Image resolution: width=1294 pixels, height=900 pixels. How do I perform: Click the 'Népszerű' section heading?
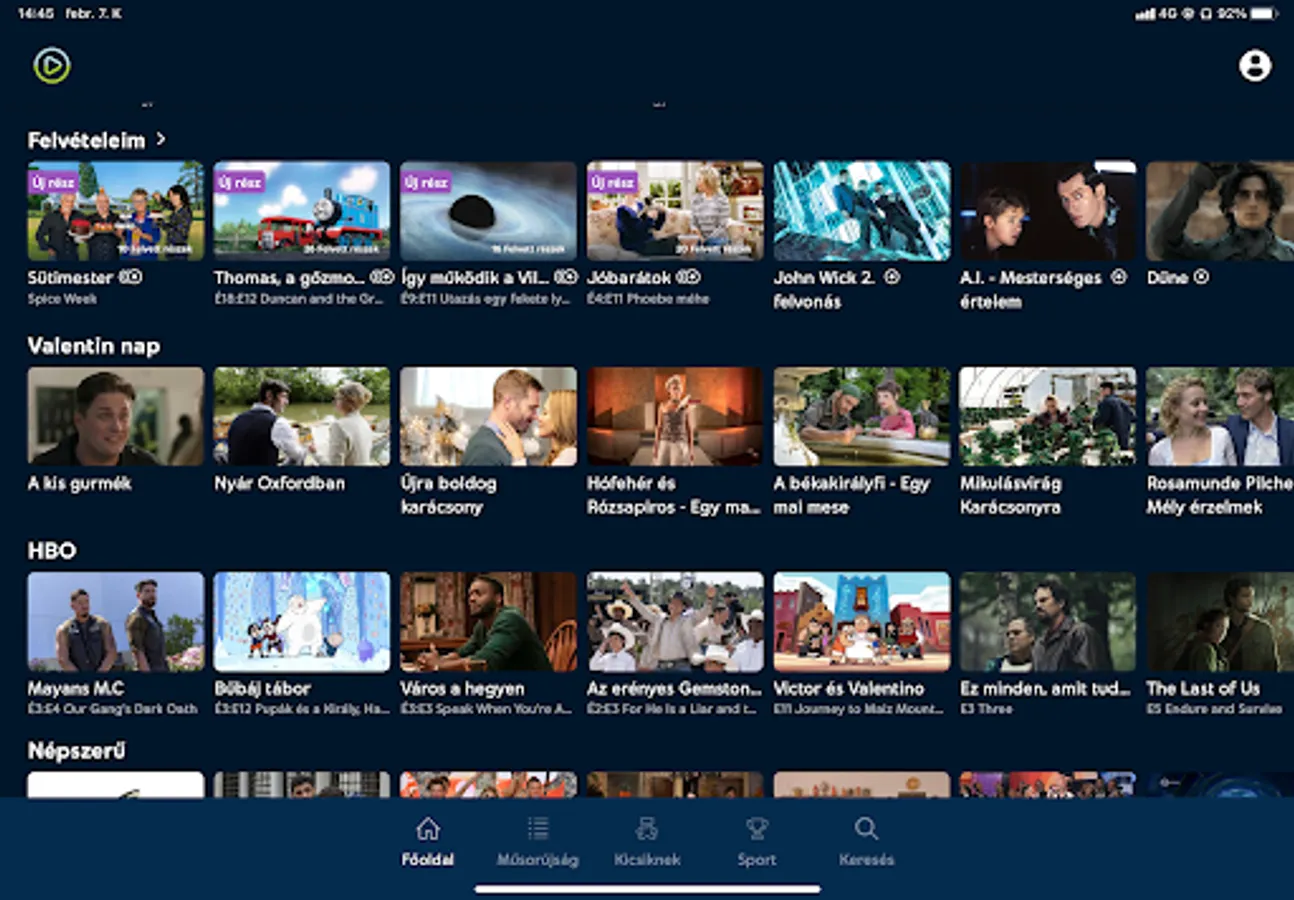coord(76,751)
